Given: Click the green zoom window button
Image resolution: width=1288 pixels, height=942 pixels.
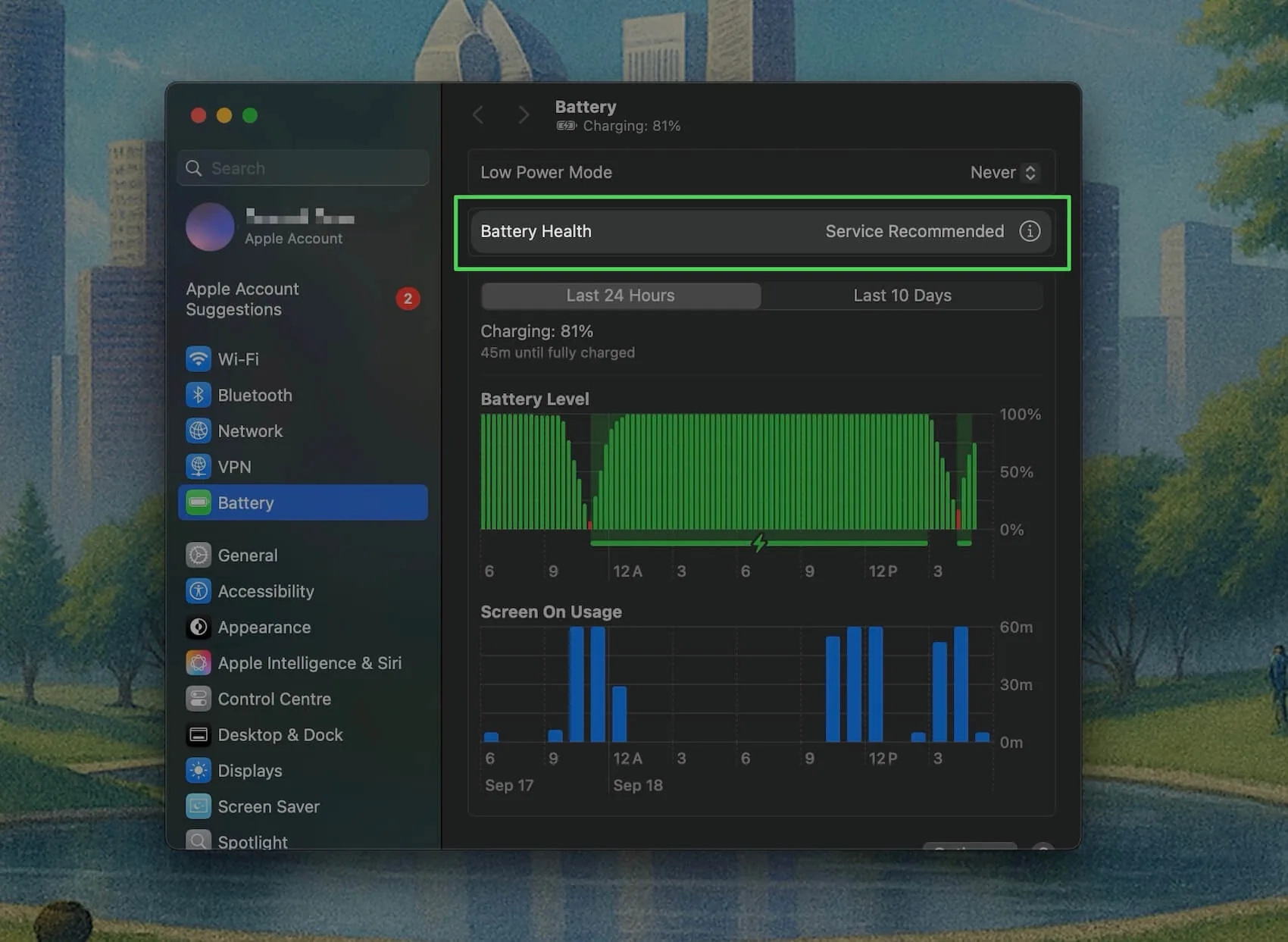Looking at the screenshot, I should 250,115.
